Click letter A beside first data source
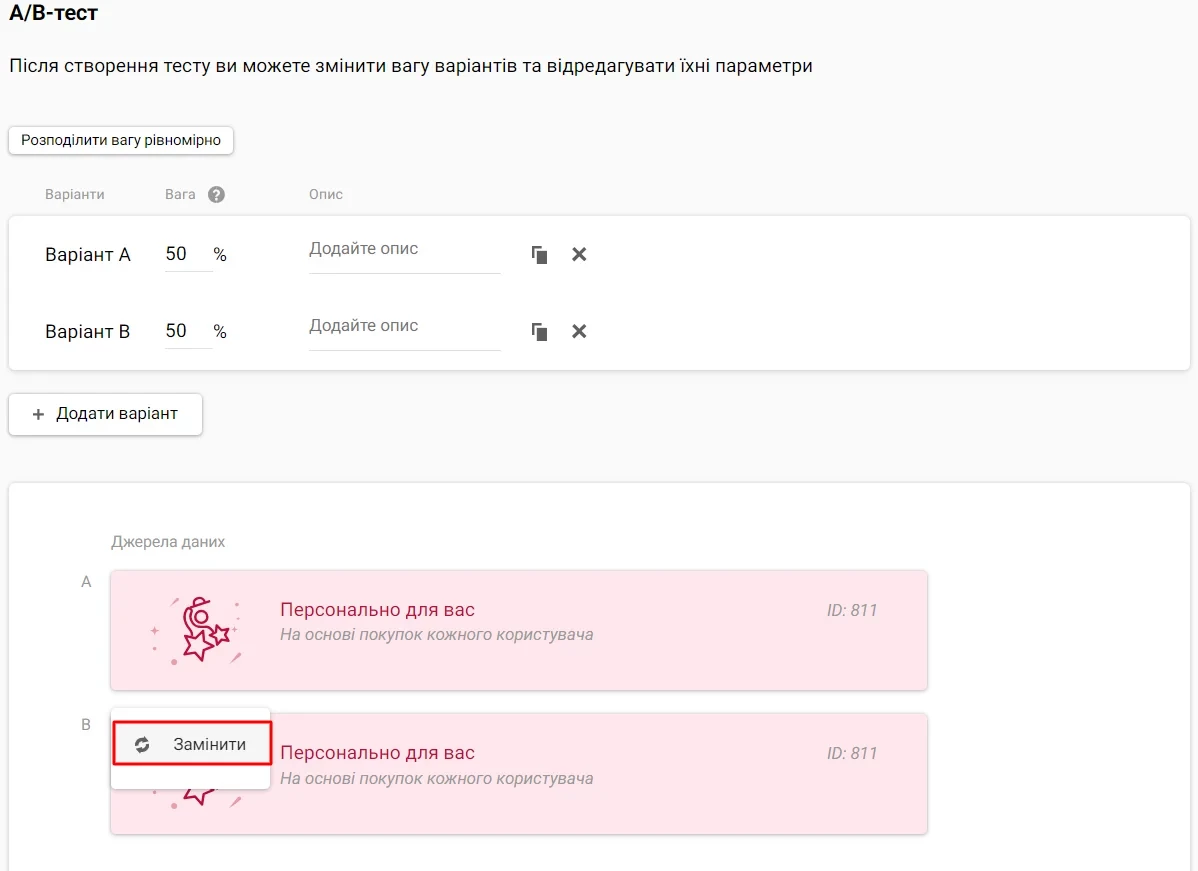Image resolution: width=1198 pixels, height=871 pixels. coord(86,582)
